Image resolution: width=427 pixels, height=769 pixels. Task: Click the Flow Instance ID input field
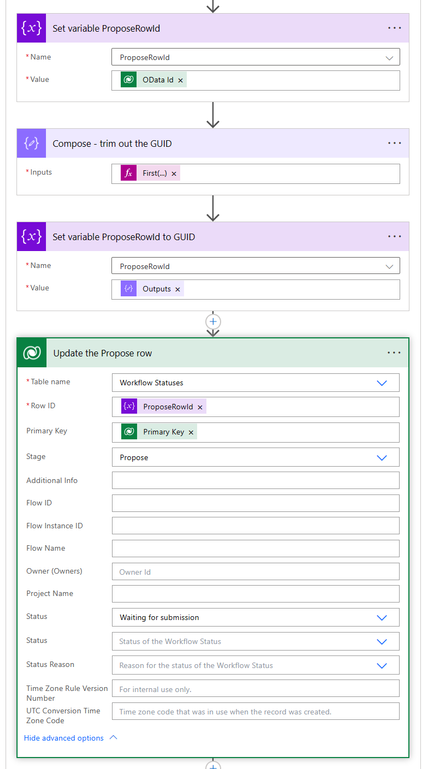click(255, 526)
